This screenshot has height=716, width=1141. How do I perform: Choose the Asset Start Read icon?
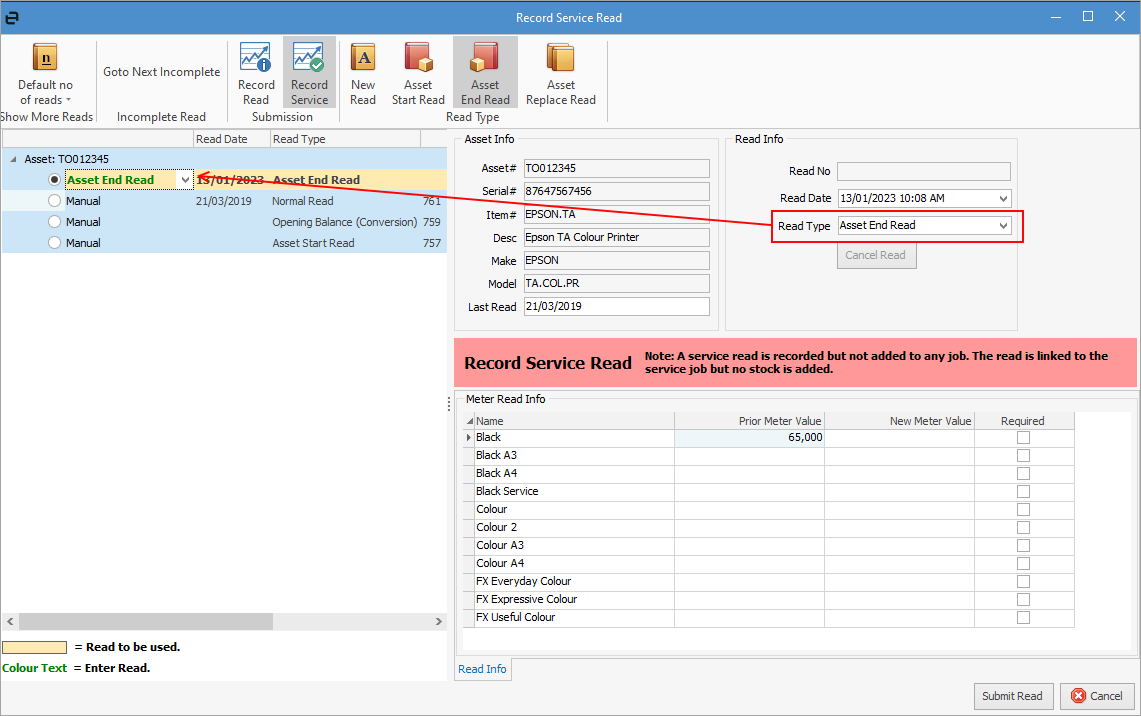point(418,58)
